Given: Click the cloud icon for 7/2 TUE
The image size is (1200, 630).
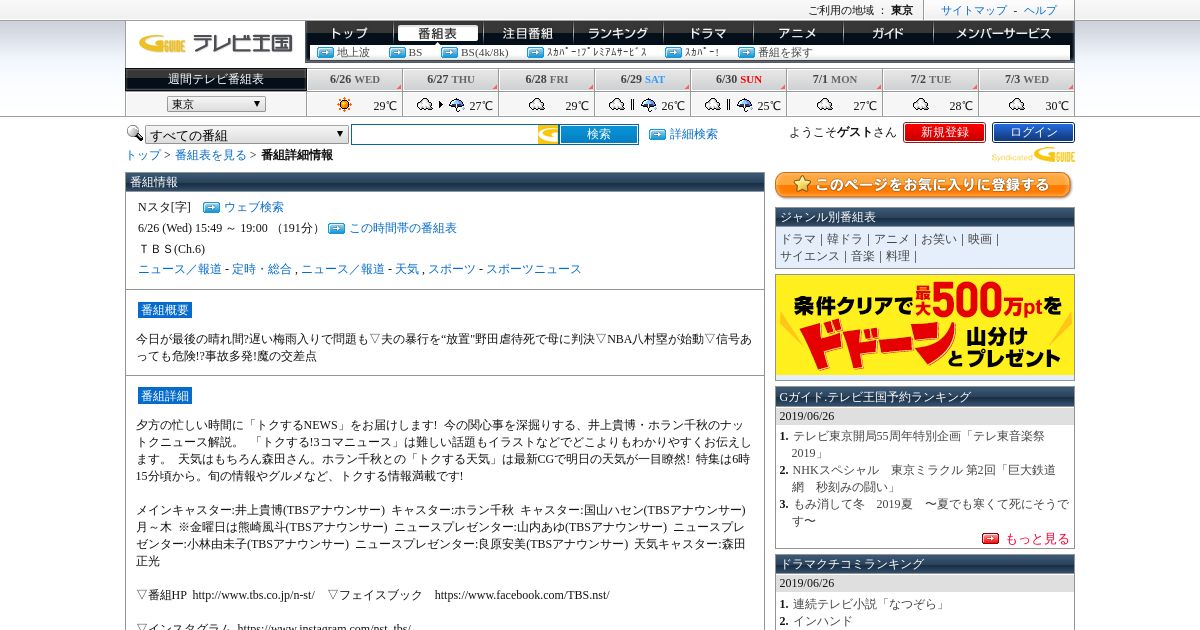Looking at the screenshot, I should 920,104.
